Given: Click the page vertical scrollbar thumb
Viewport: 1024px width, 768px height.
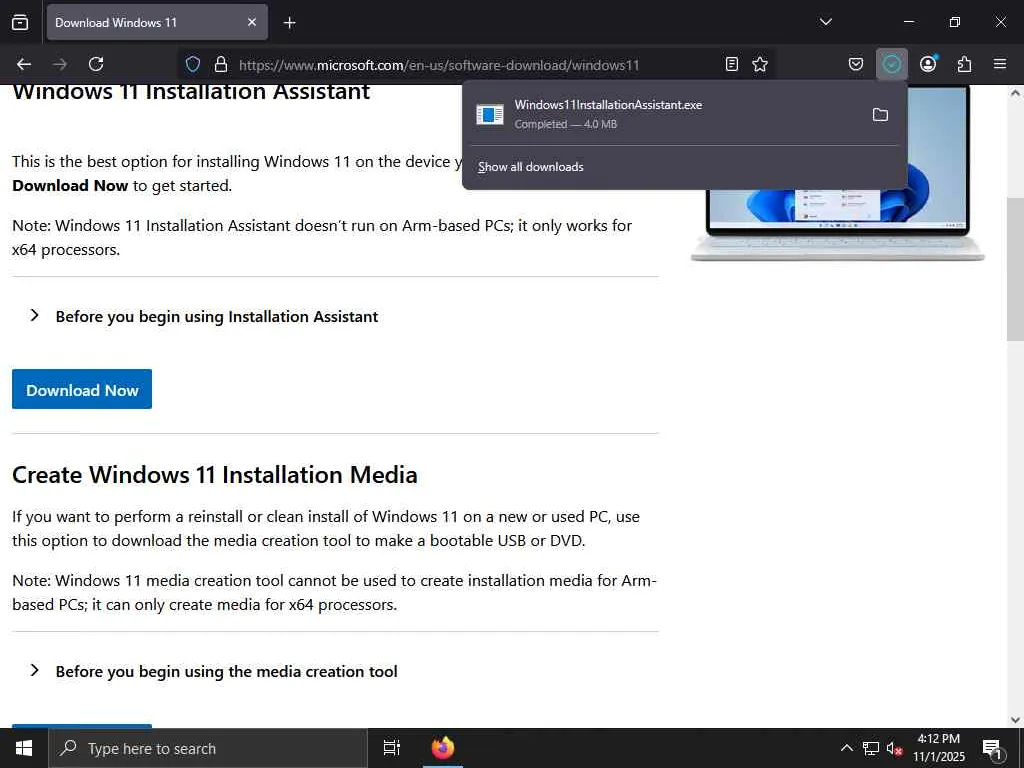Looking at the screenshot, I should (1015, 268).
